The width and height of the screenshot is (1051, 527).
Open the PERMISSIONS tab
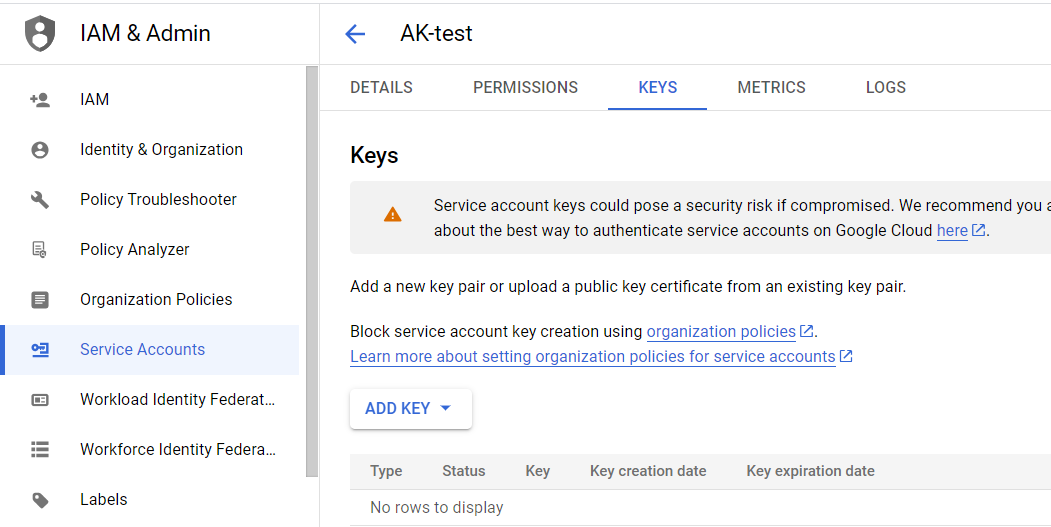coord(525,88)
